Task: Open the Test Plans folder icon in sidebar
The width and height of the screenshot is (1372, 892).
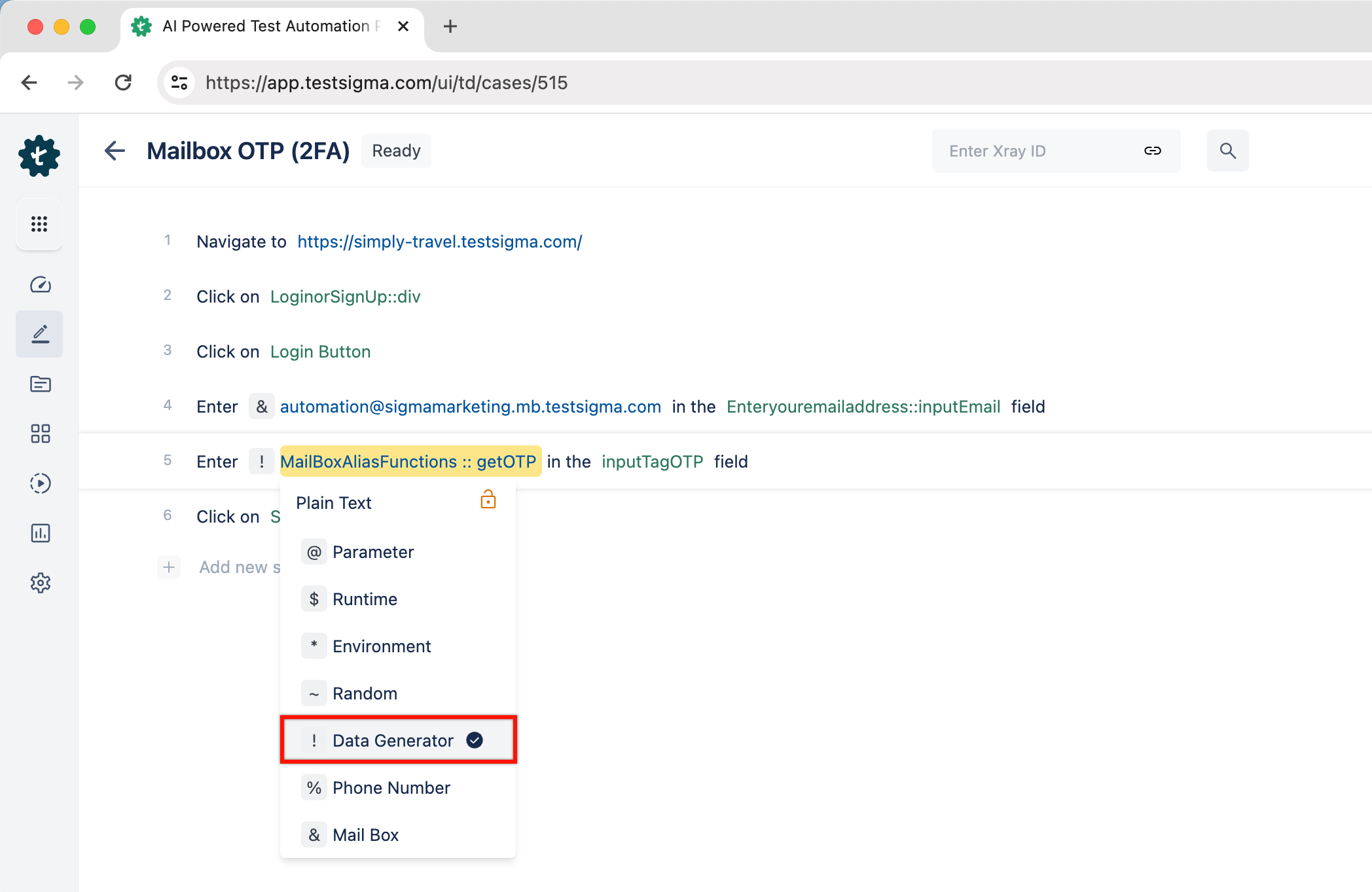Action: pyautogui.click(x=40, y=384)
